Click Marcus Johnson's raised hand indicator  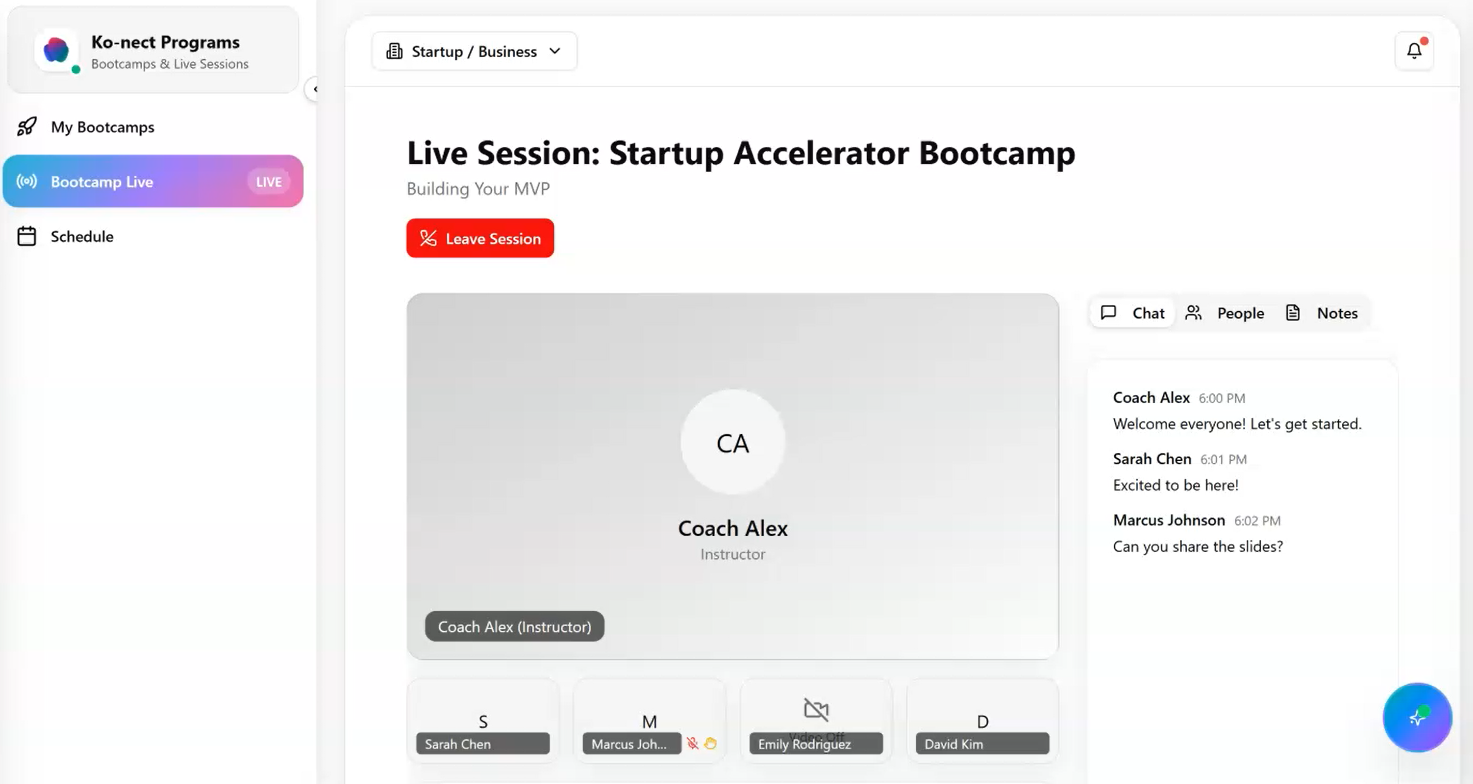[710, 743]
